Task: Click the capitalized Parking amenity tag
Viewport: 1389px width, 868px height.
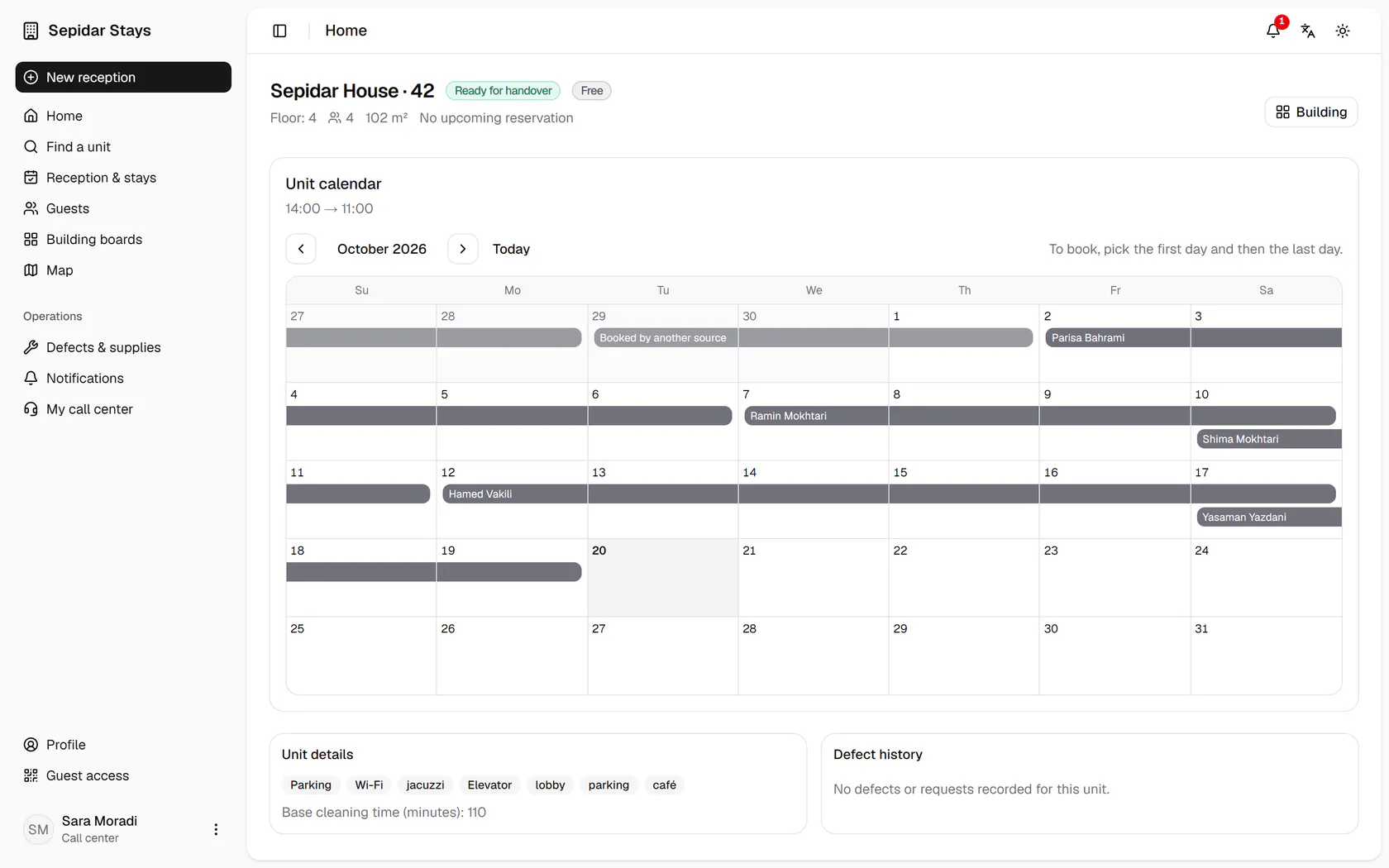Action: [311, 785]
